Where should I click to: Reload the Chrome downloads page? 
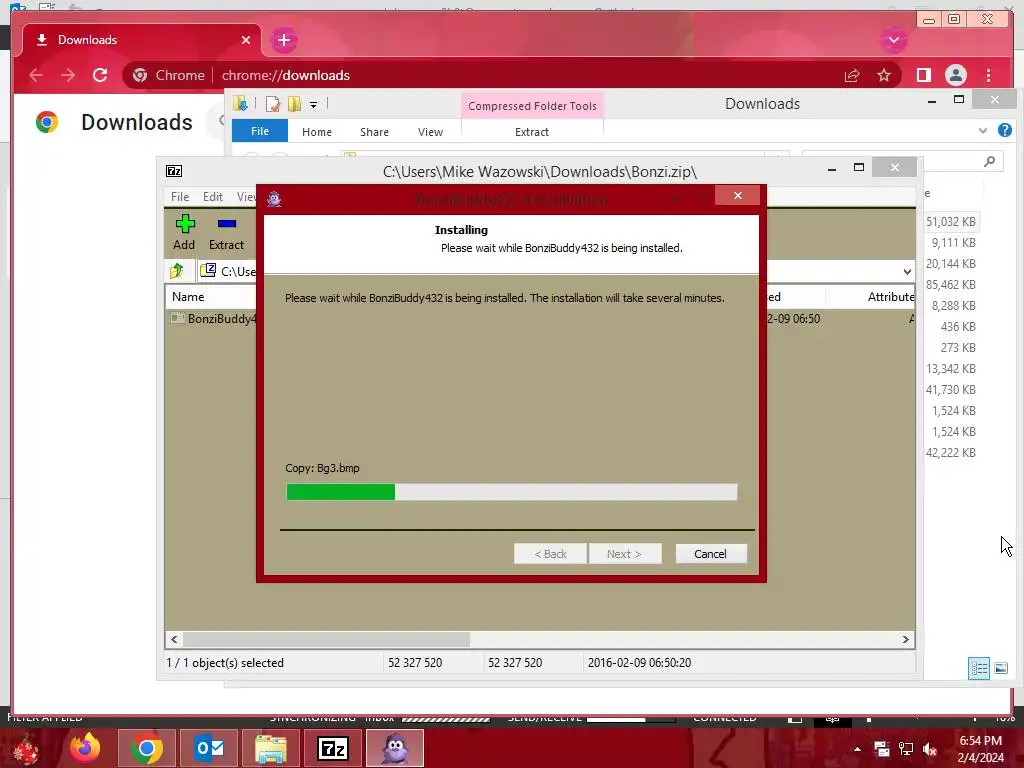tap(100, 75)
